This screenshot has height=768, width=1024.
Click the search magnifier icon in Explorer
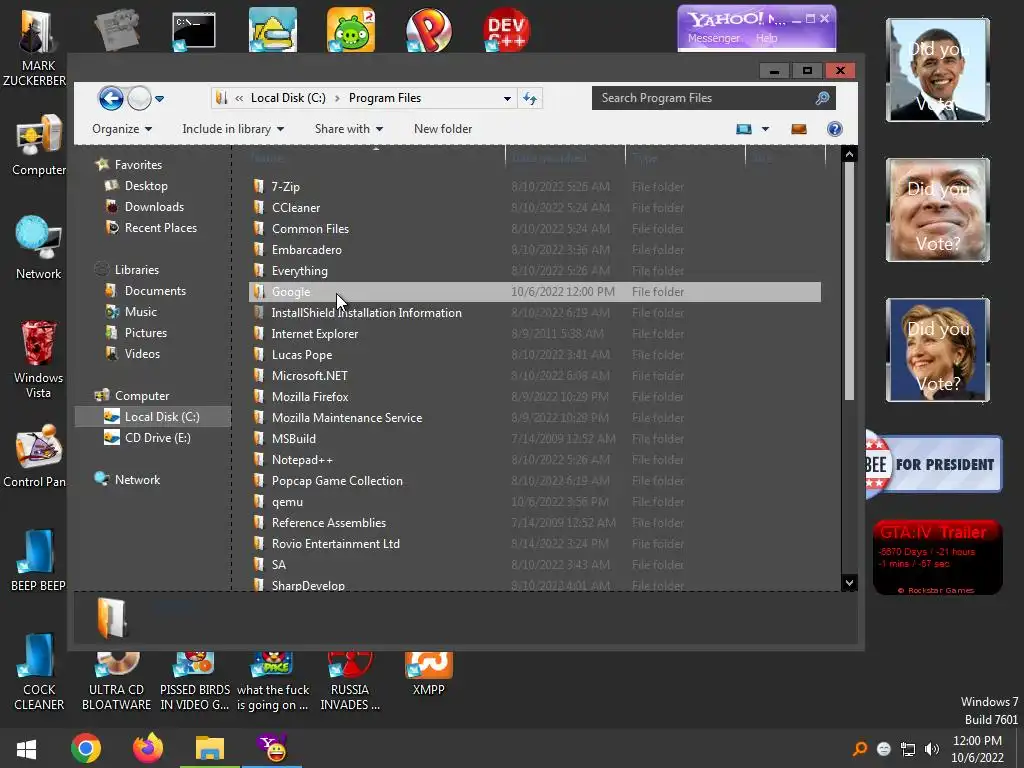(x=823, y=98)
